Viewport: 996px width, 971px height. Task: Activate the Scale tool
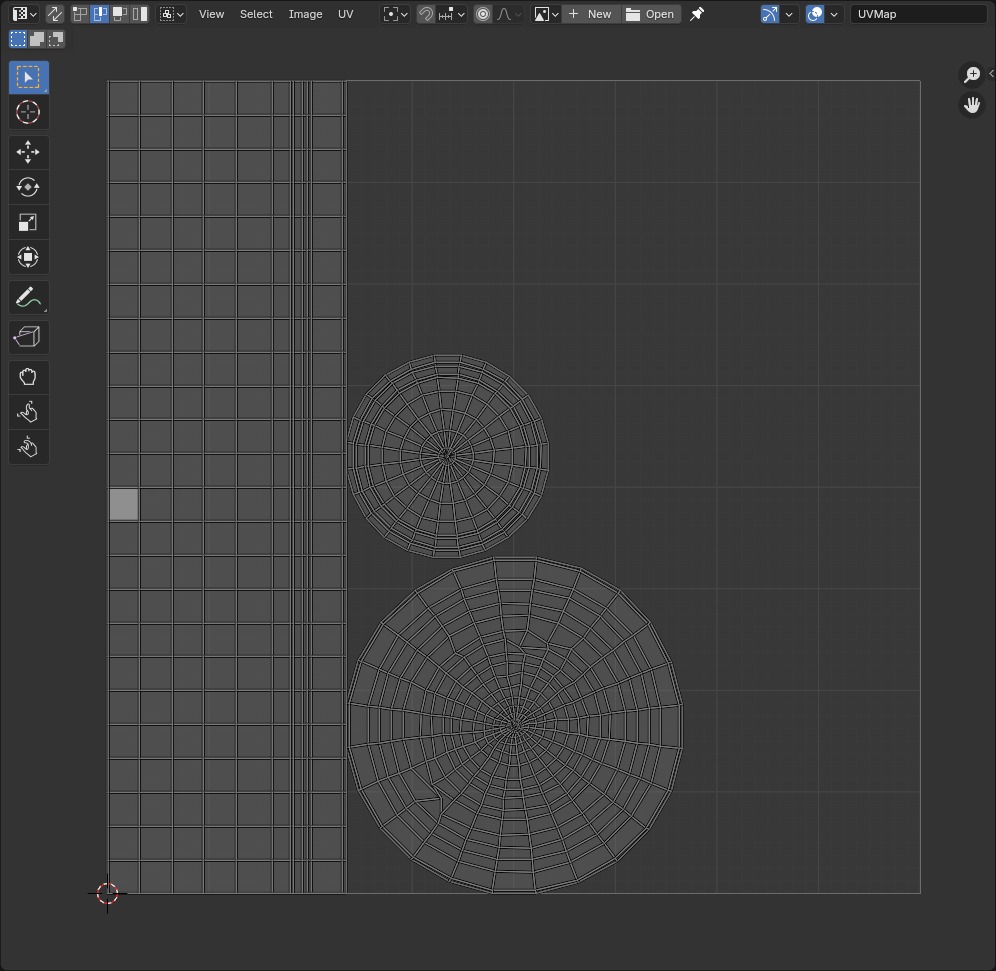29,222
